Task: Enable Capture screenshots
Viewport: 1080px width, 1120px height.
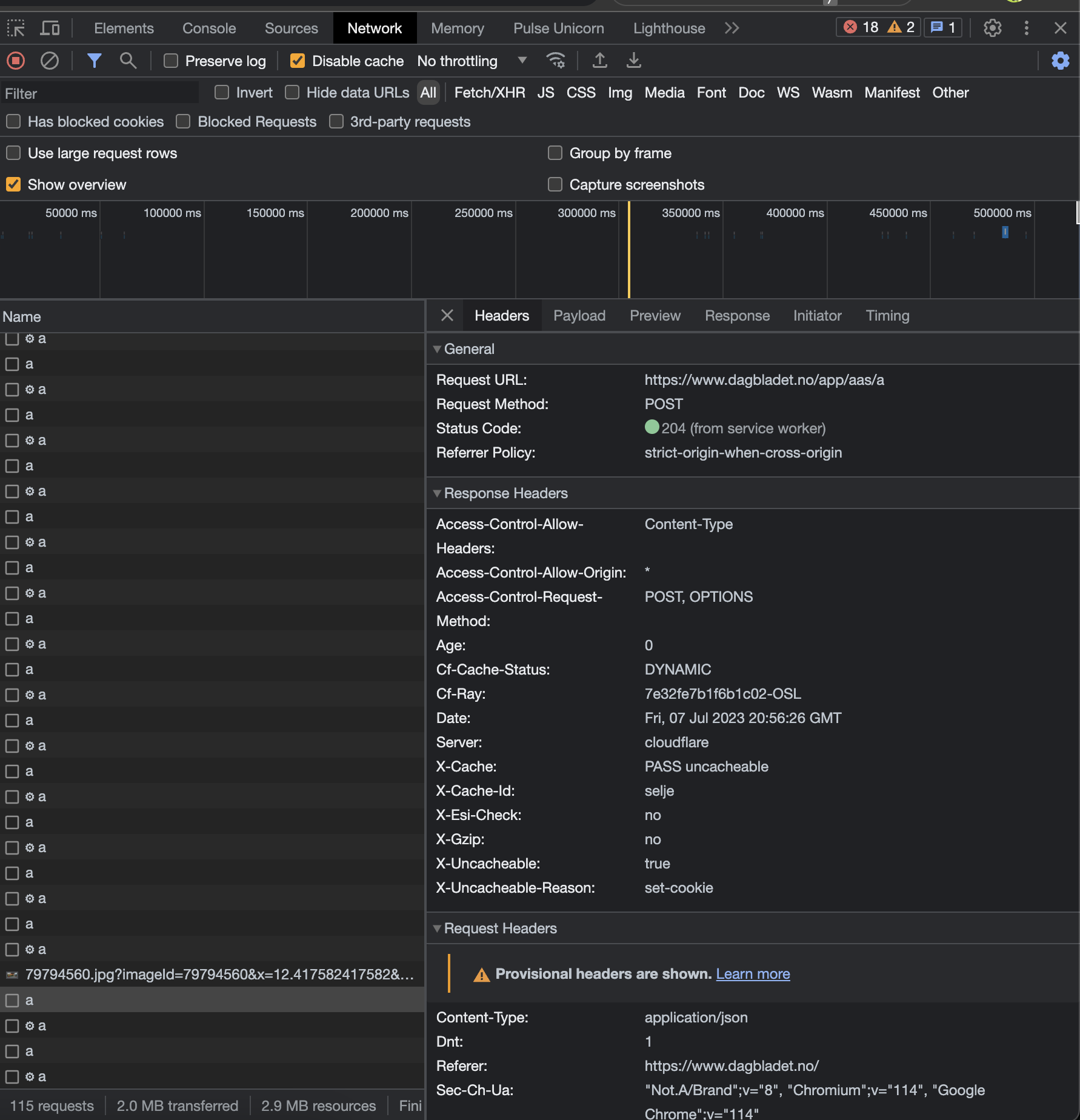Action: point(555,184)
